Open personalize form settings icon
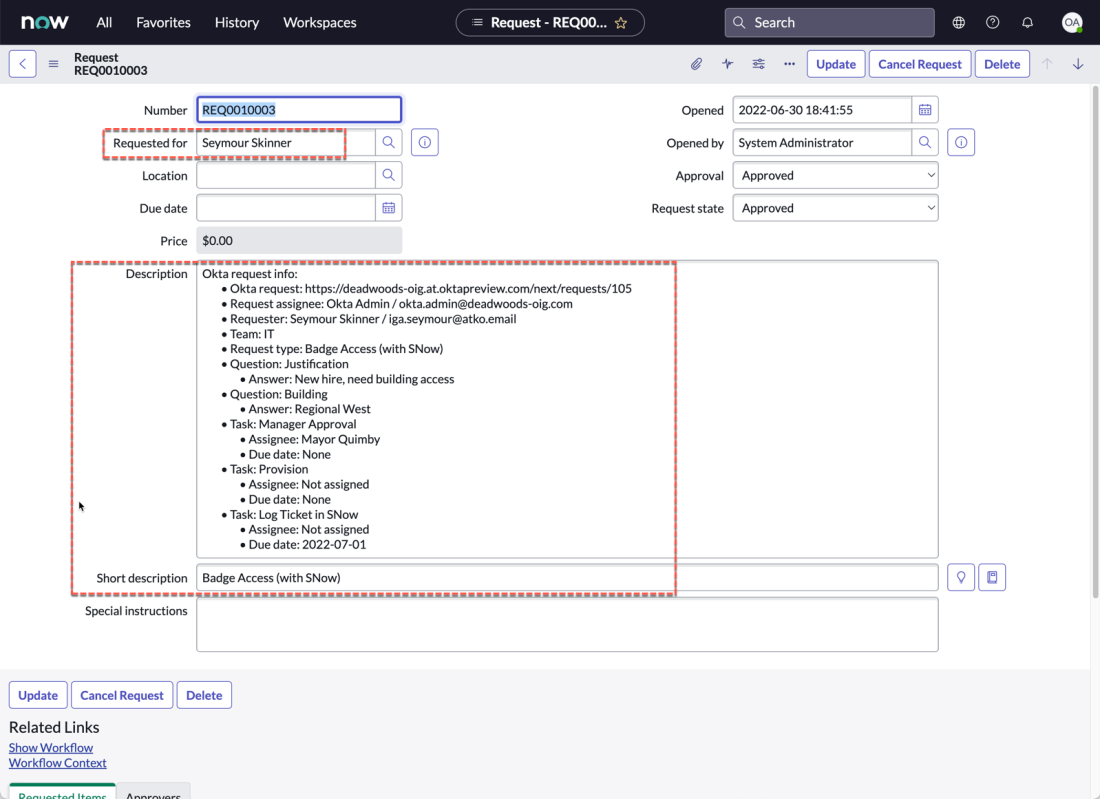 pyautogui.click(x=759, y=64)
